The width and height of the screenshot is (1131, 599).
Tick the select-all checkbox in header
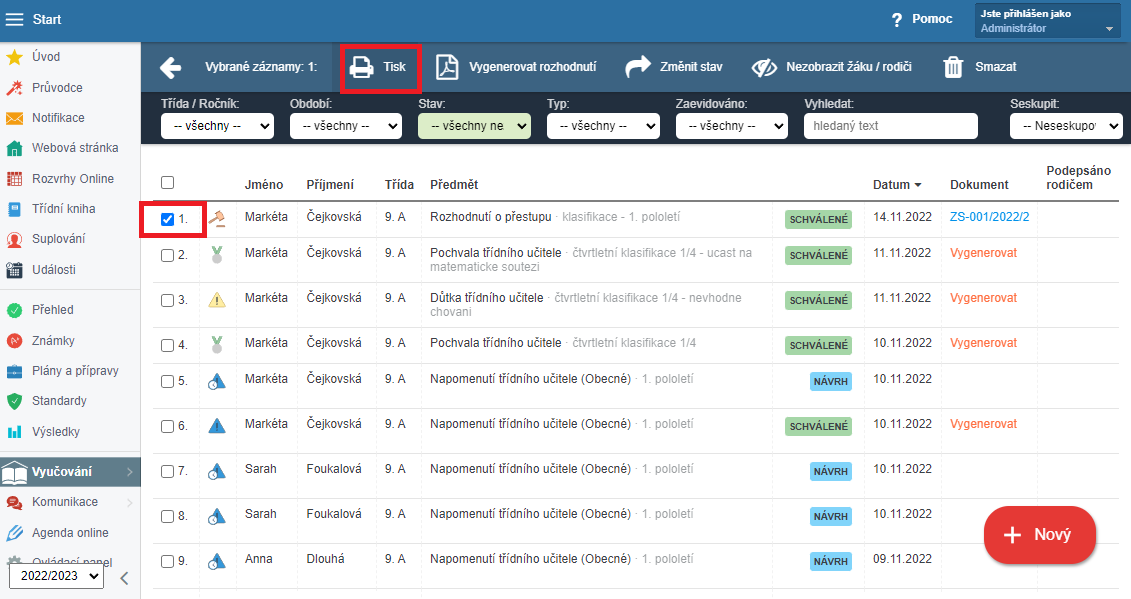167,182
